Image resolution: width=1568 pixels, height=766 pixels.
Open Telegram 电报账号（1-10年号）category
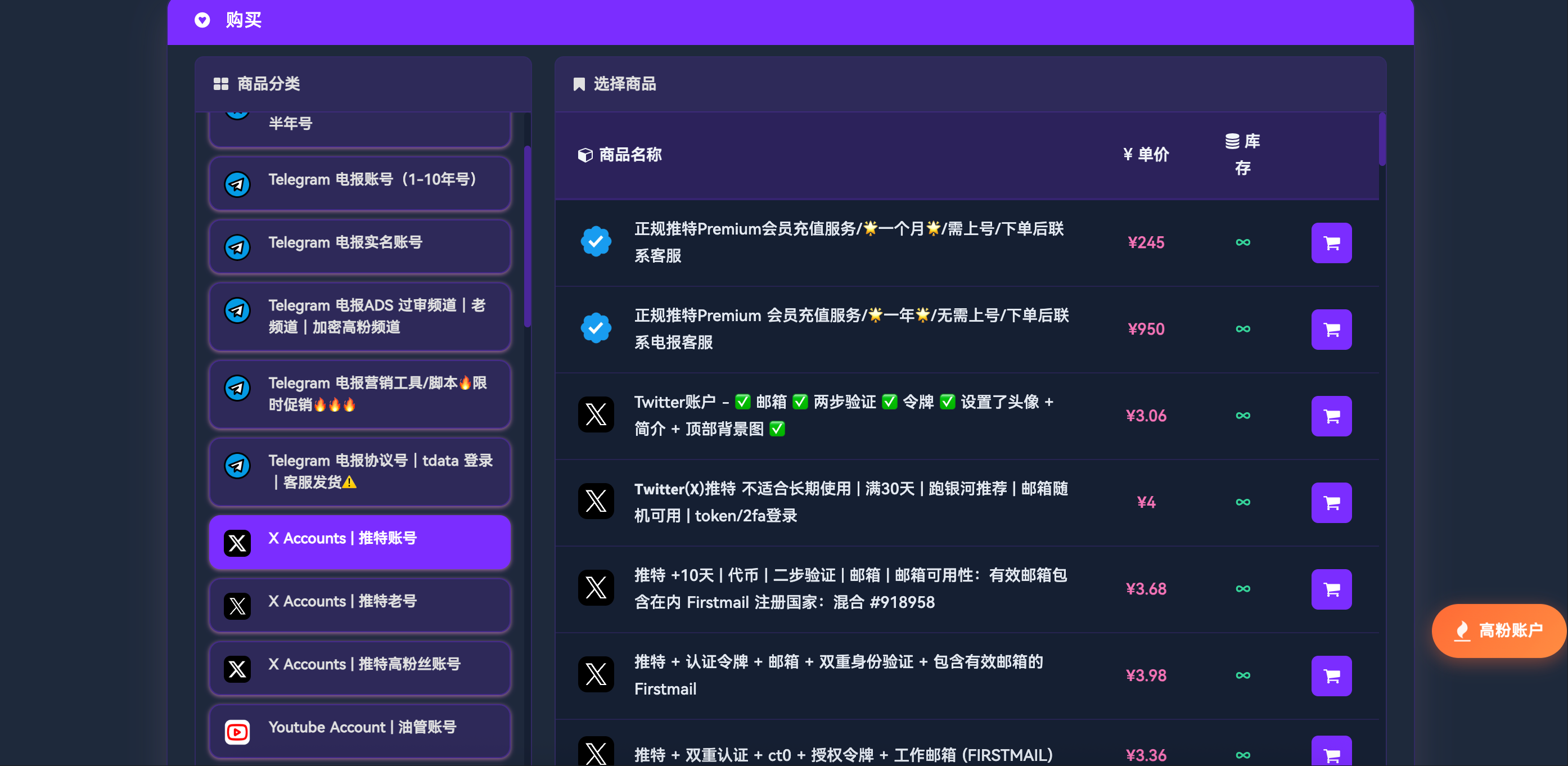[359, 183]
